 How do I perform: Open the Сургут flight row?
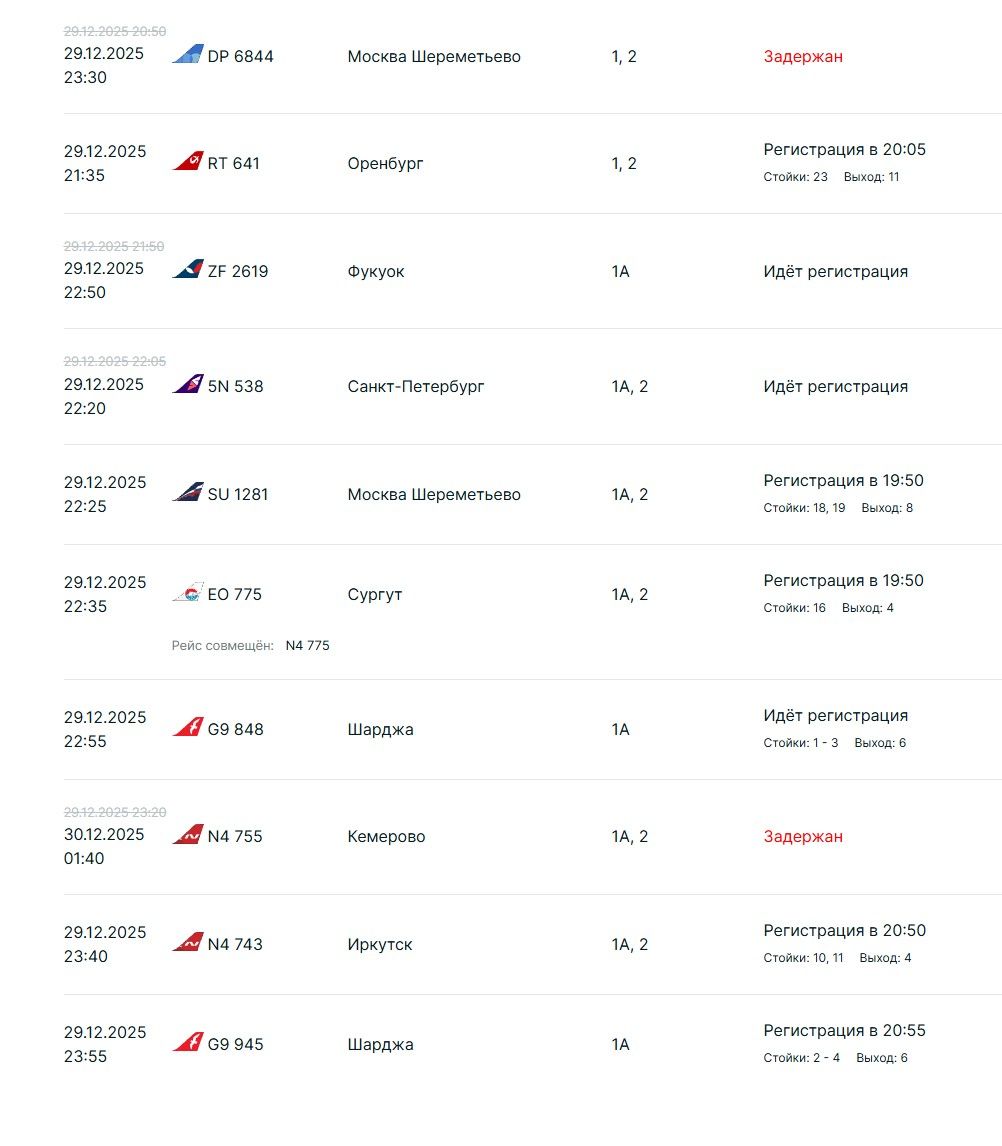point(375,594)
